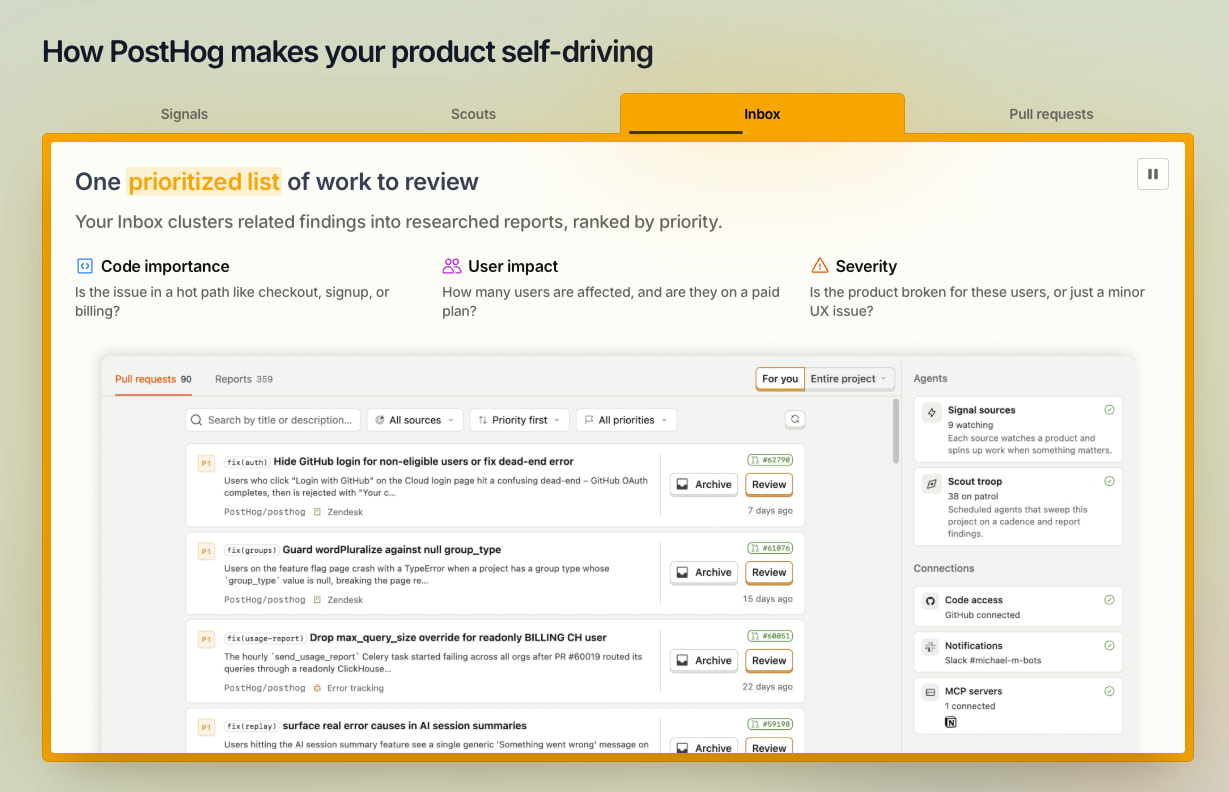Review the Hide GitHub login pull request
Viewport: 1229px width, 792px height.
(x=769, y=484)
